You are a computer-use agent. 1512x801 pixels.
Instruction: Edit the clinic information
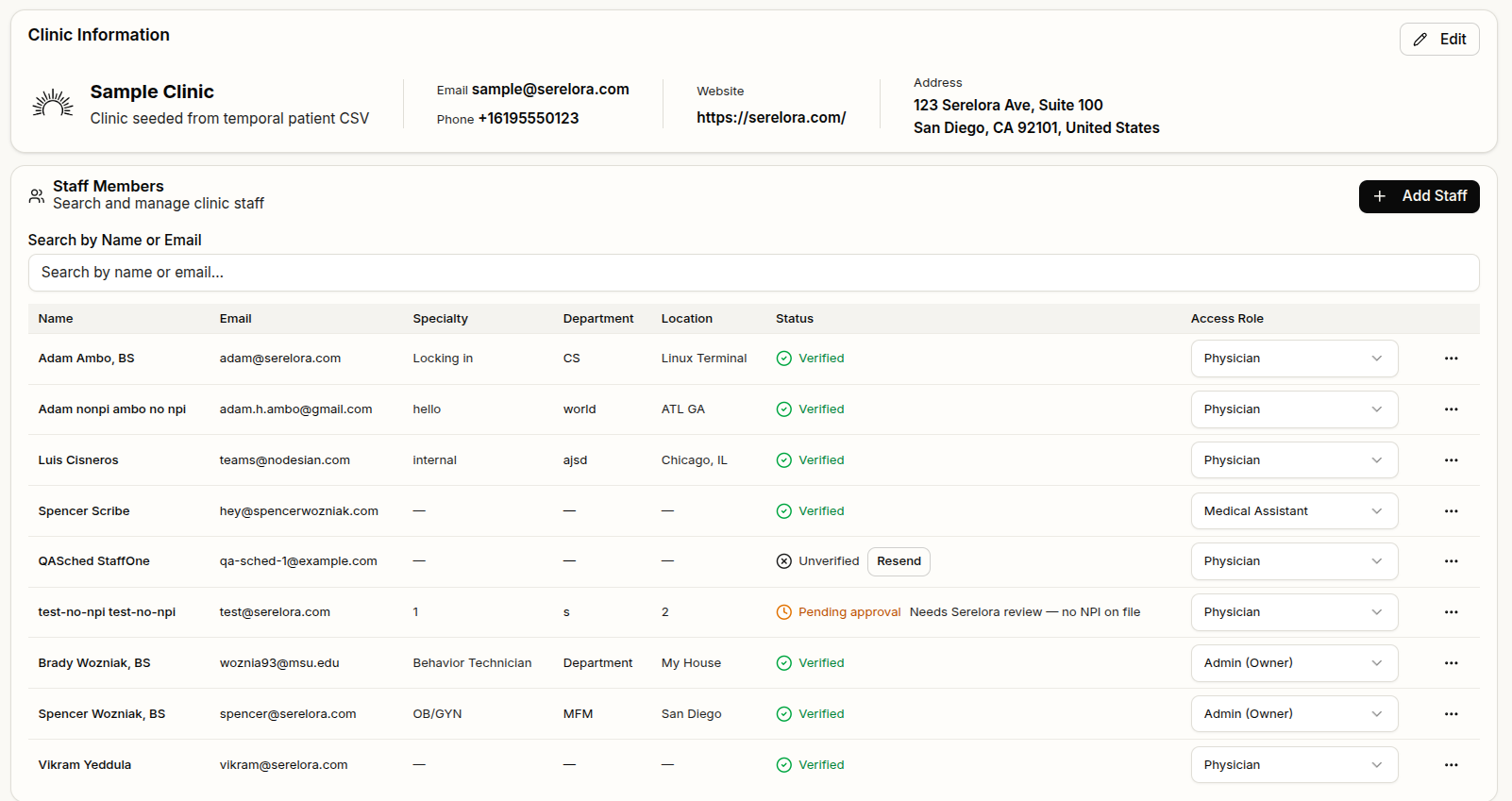(x=1438, y=40)
